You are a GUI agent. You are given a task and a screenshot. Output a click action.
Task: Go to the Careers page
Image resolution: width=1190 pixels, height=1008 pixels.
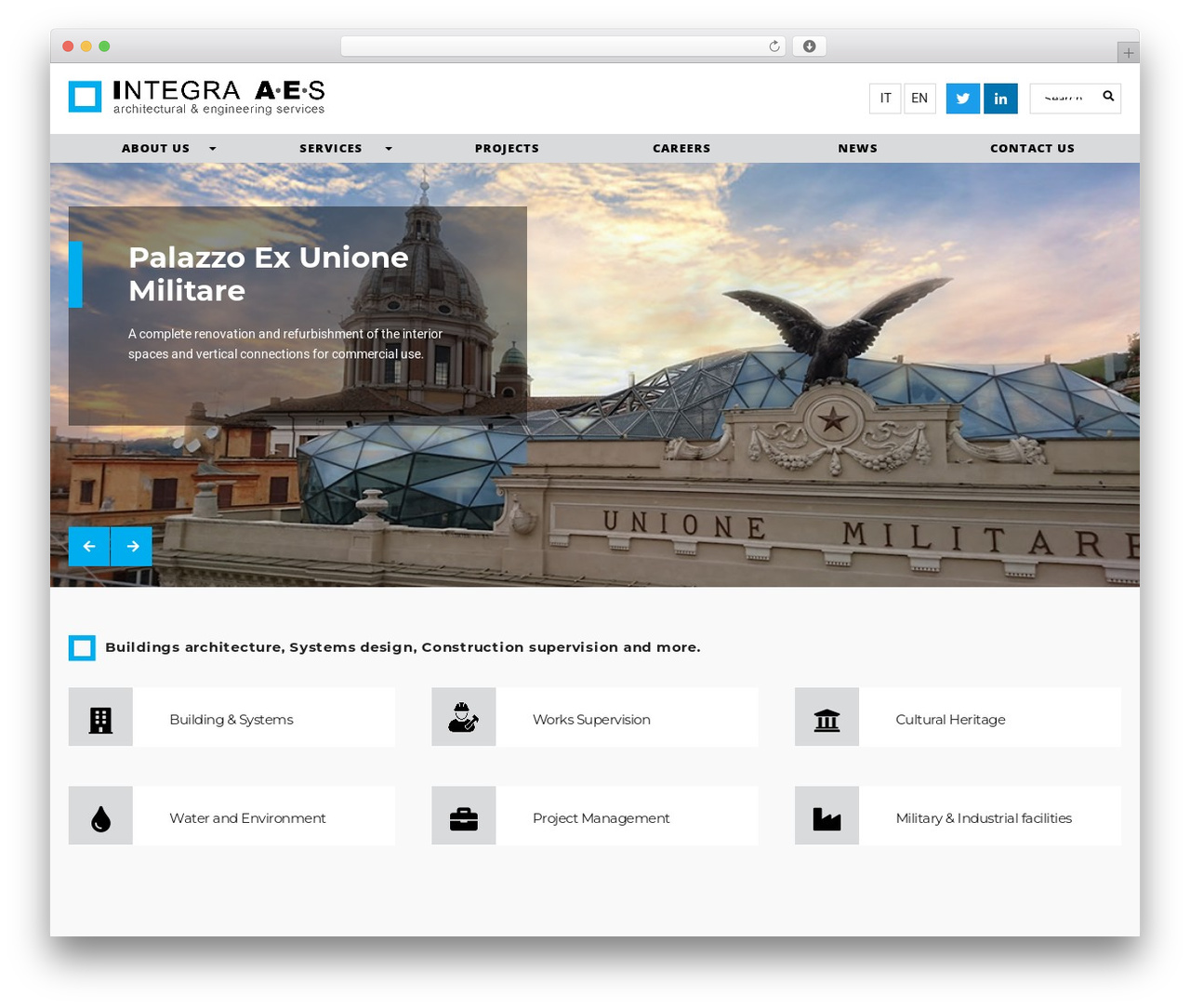pos(681,148)
